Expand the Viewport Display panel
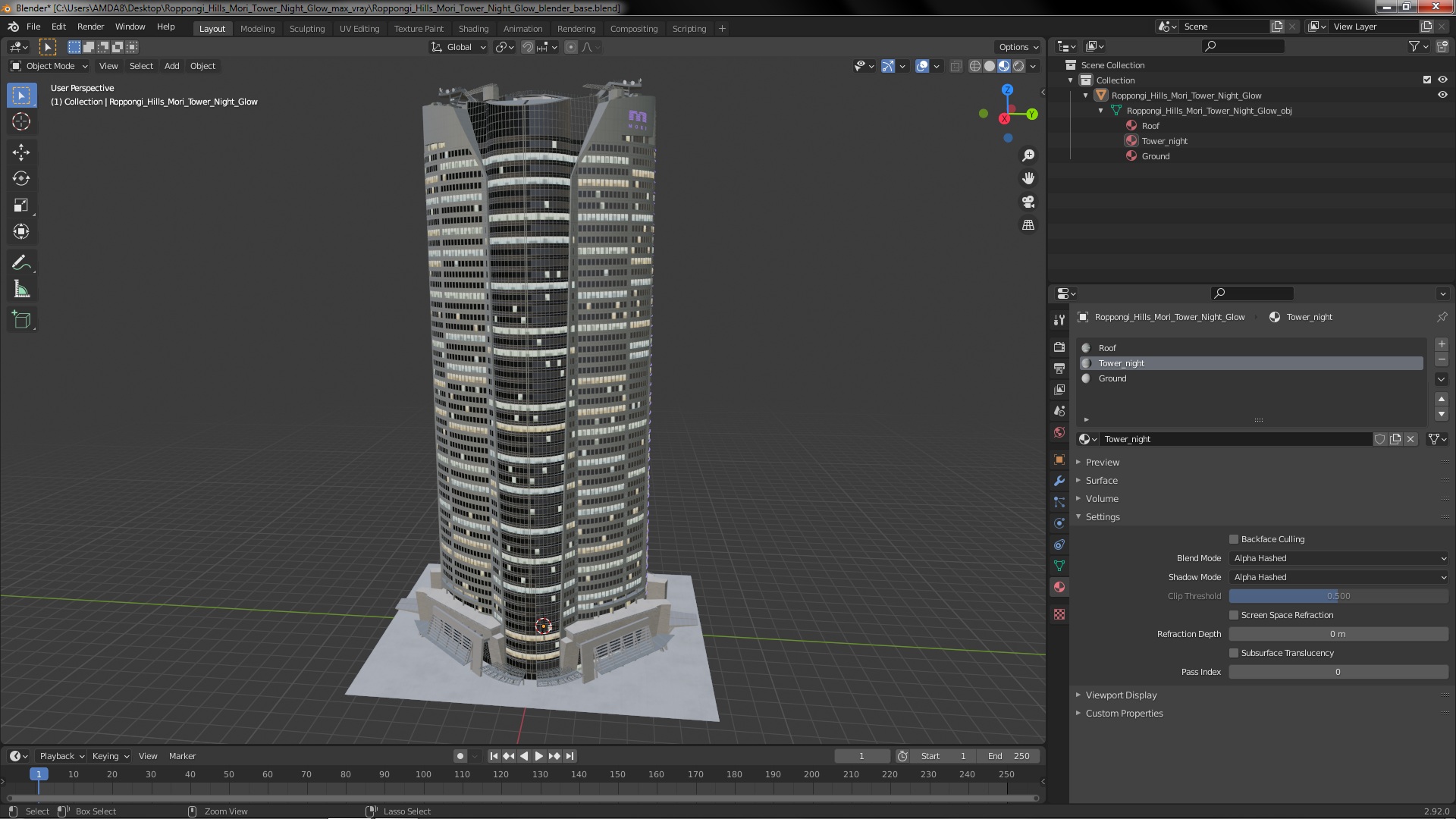This screenshot has width=1456, height=819. pos(1121,695)
